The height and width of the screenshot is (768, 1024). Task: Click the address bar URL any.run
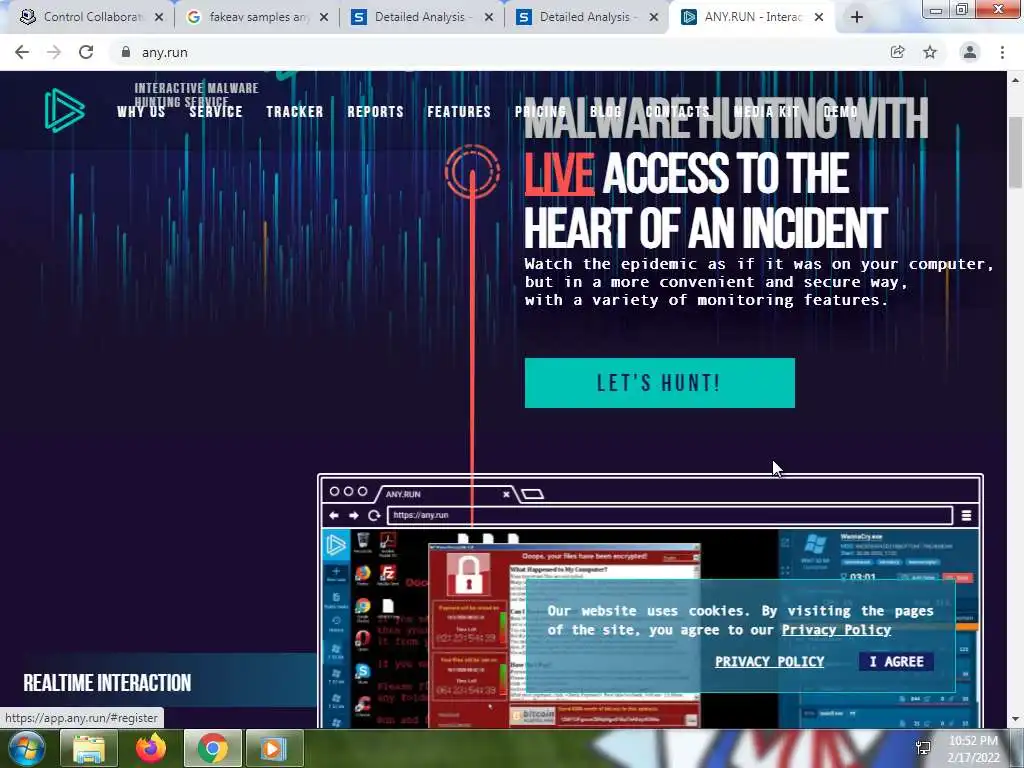(x=165, y=52)
